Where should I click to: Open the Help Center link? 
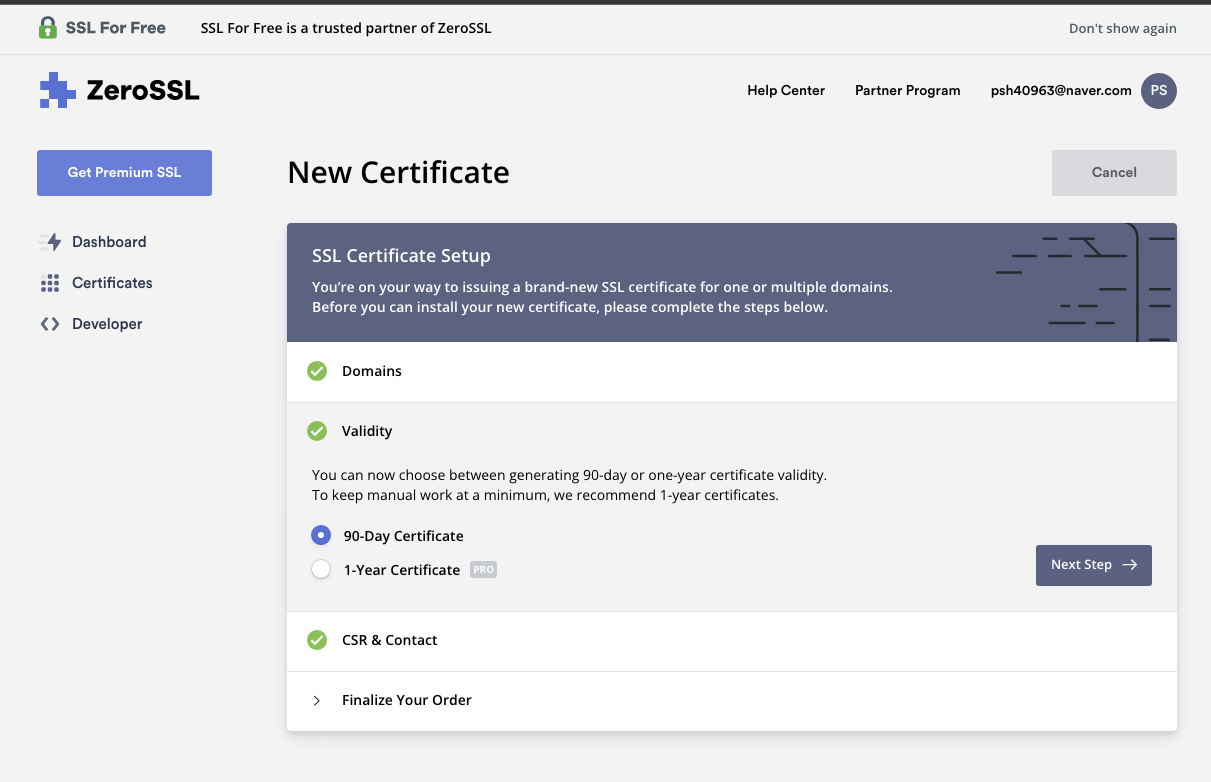786,91
